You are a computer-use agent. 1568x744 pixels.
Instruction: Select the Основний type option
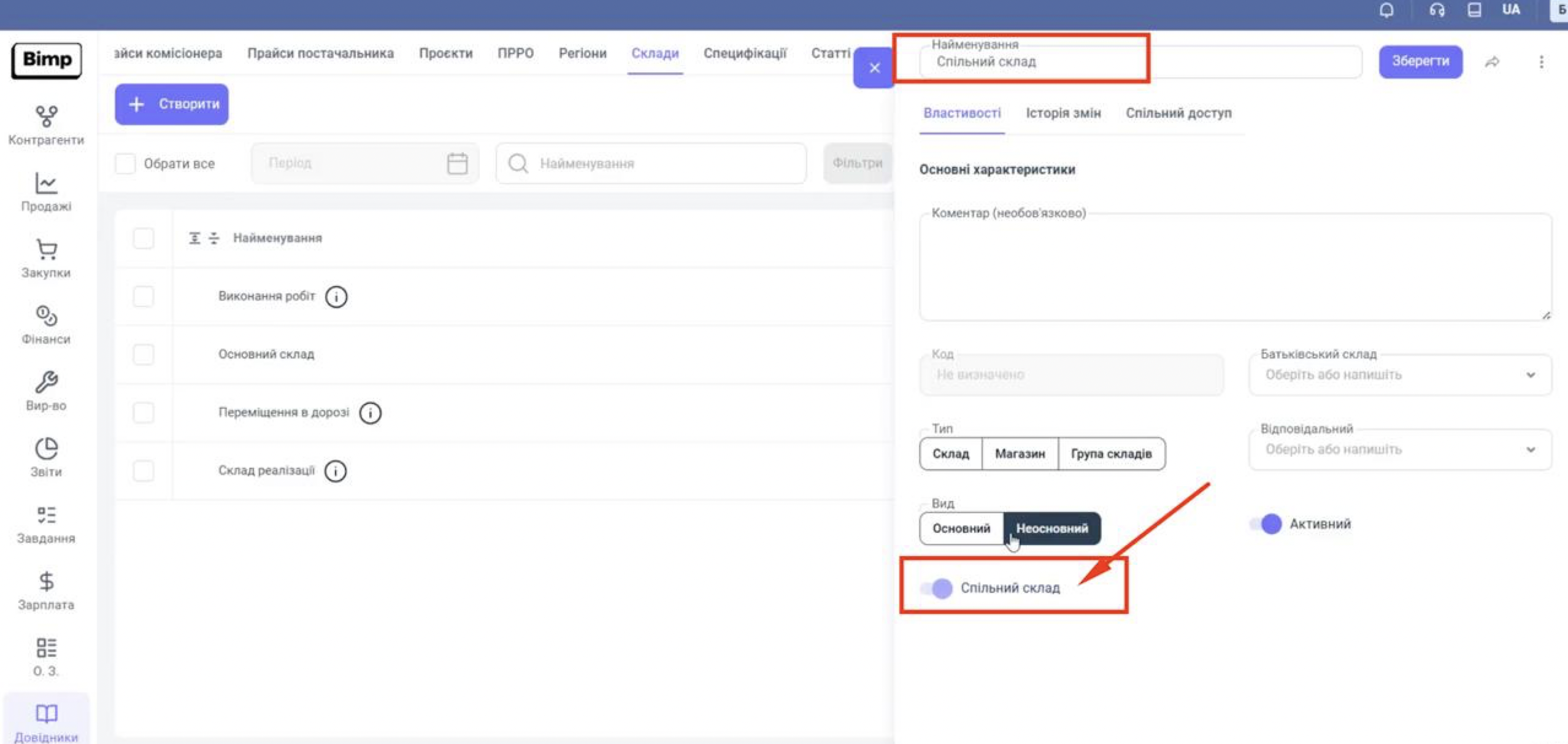coord(961,529)
